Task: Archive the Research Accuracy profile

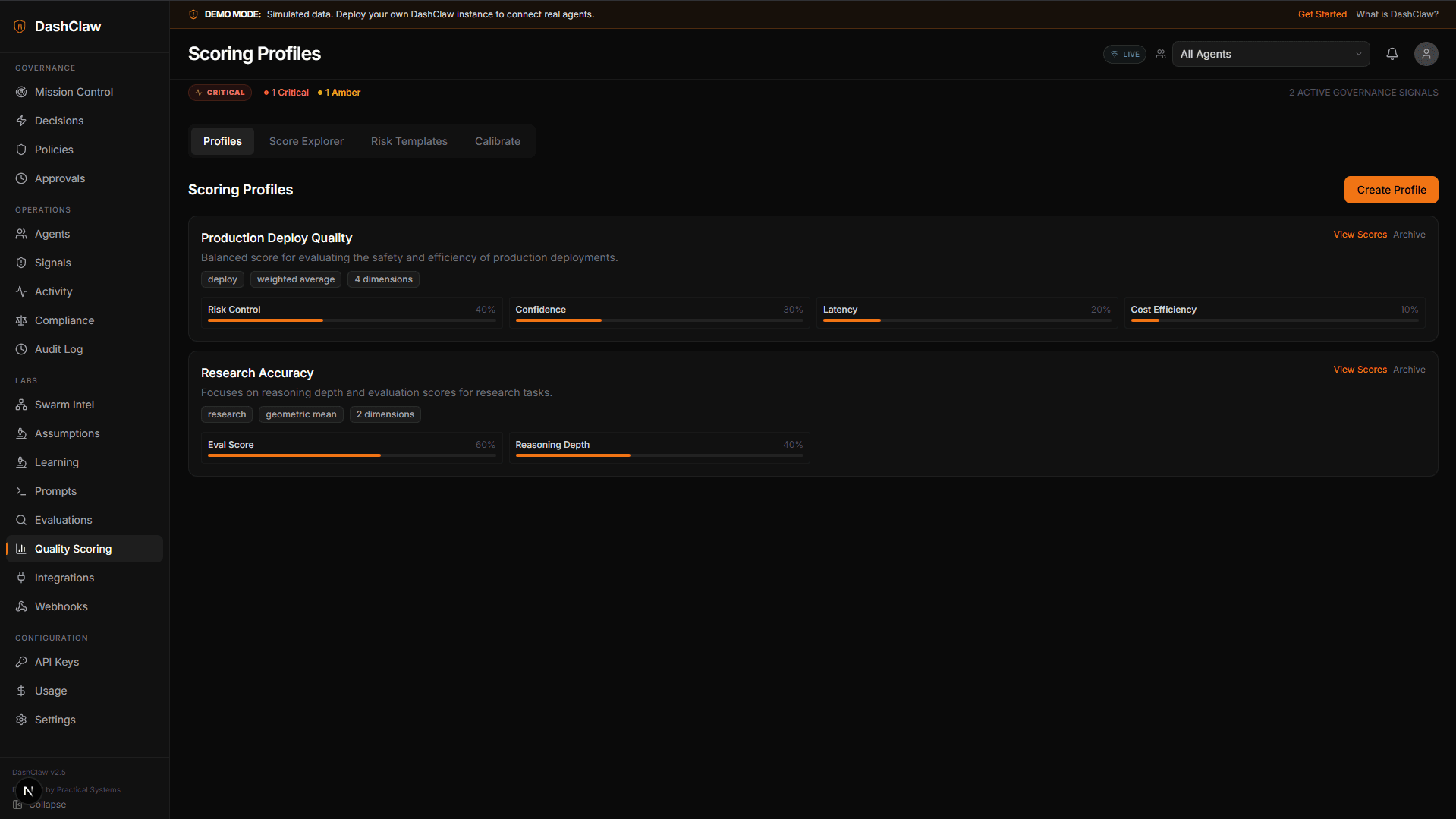Action: coord(1408,370)
